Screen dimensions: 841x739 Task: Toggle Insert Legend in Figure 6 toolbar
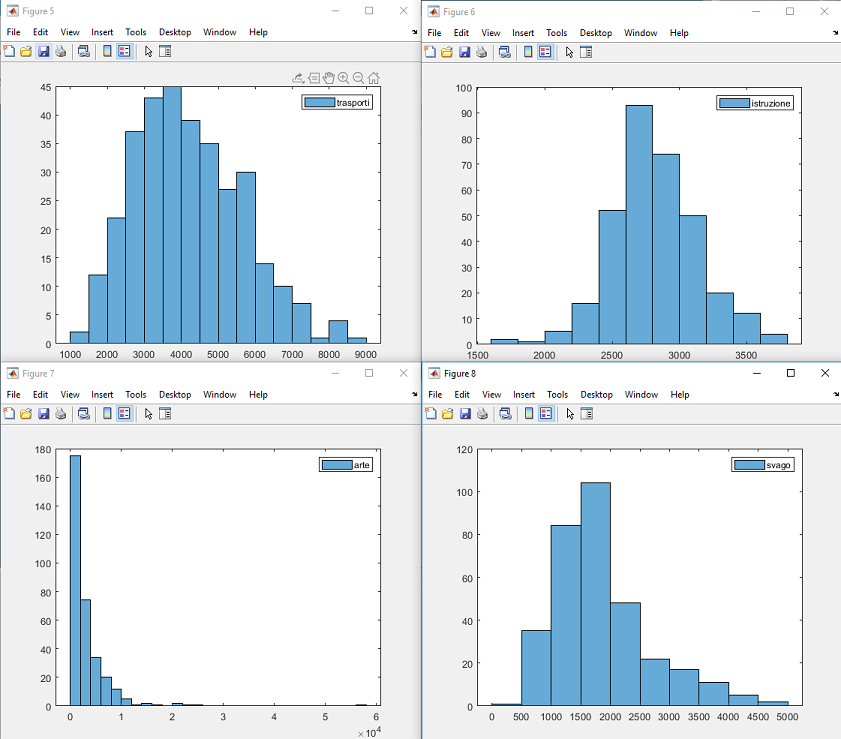pos(545,52)
